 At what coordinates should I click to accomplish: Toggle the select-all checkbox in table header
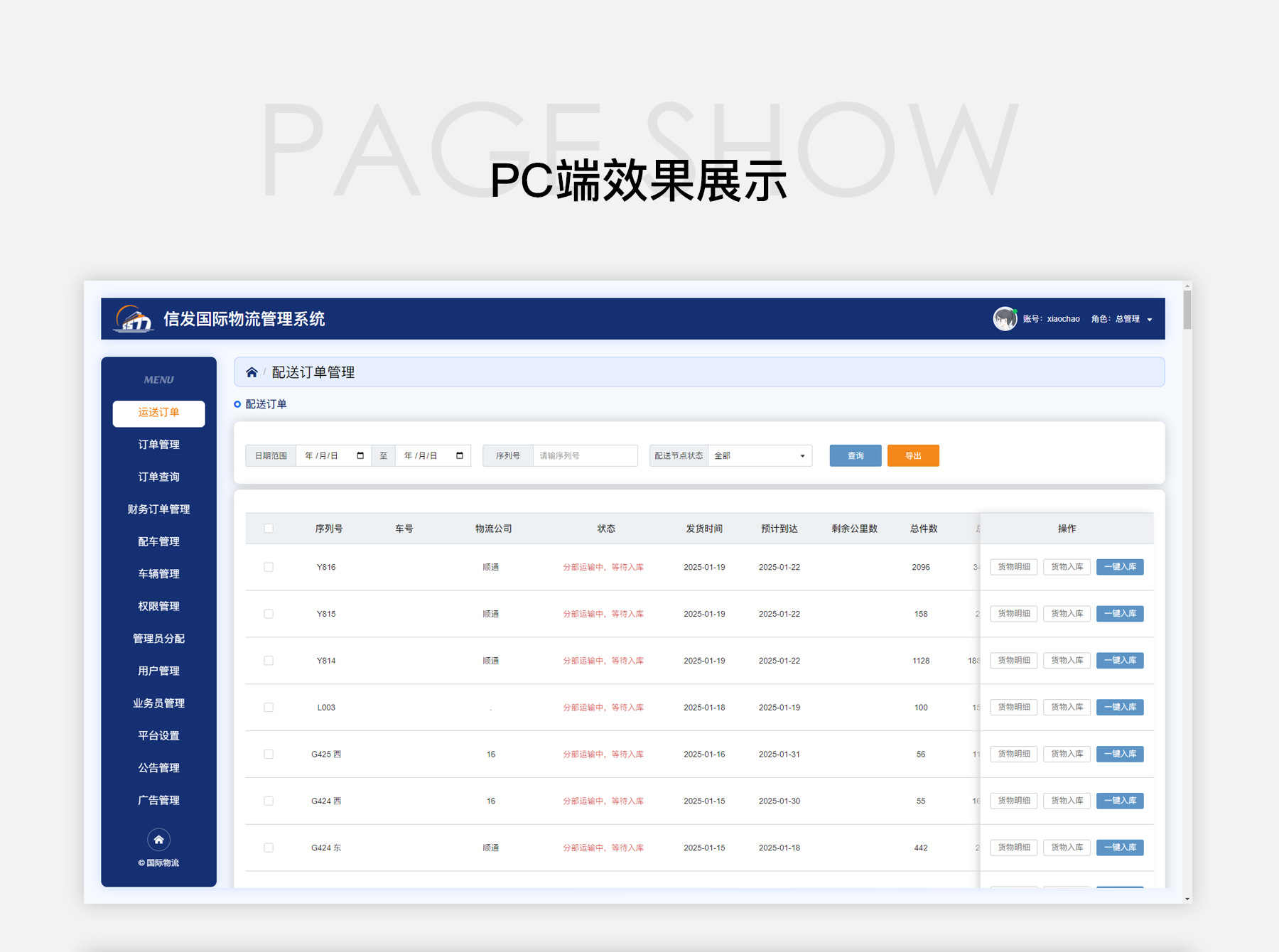[269, 529]
